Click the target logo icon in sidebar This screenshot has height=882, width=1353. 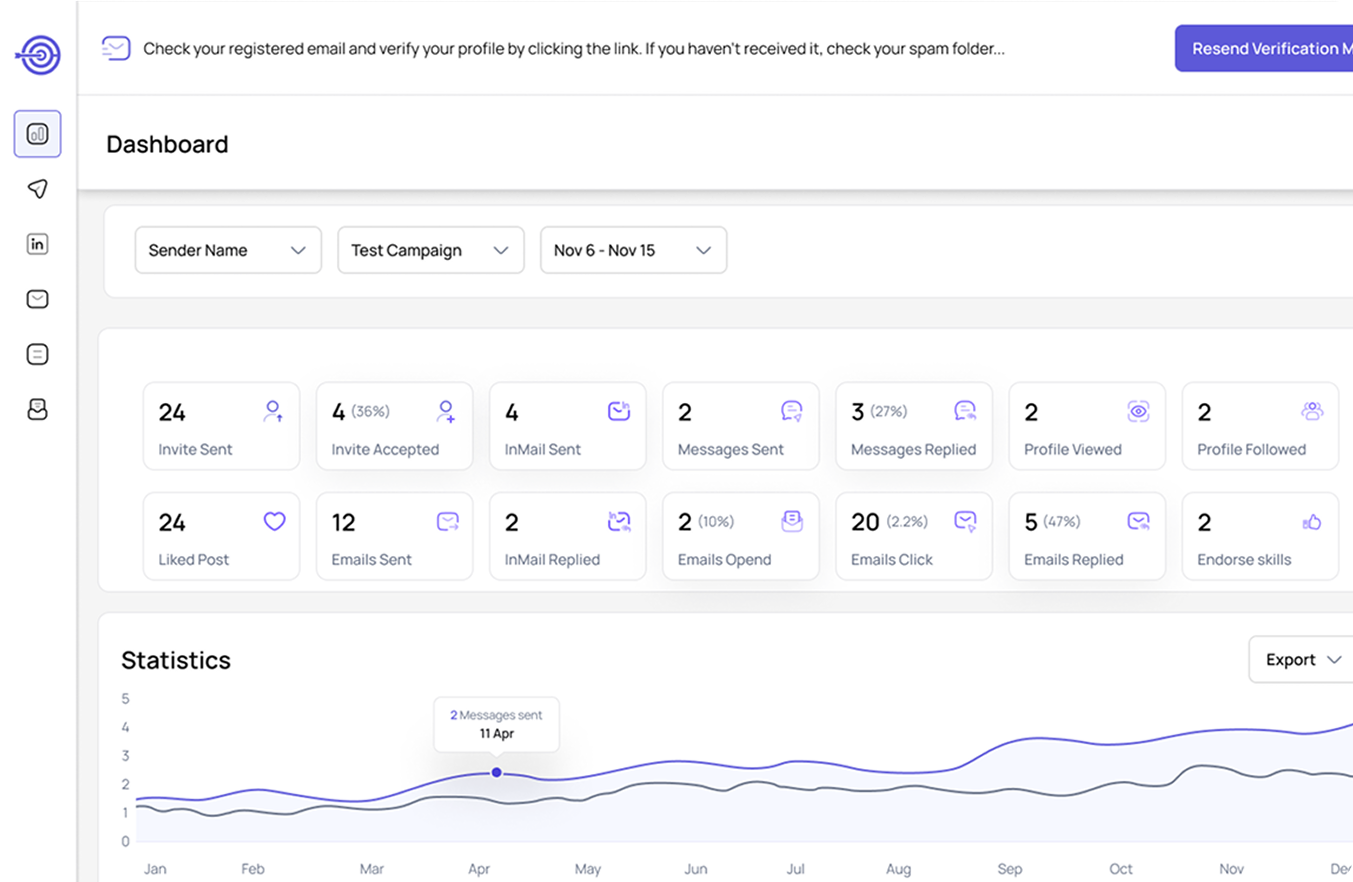(38, 54)
